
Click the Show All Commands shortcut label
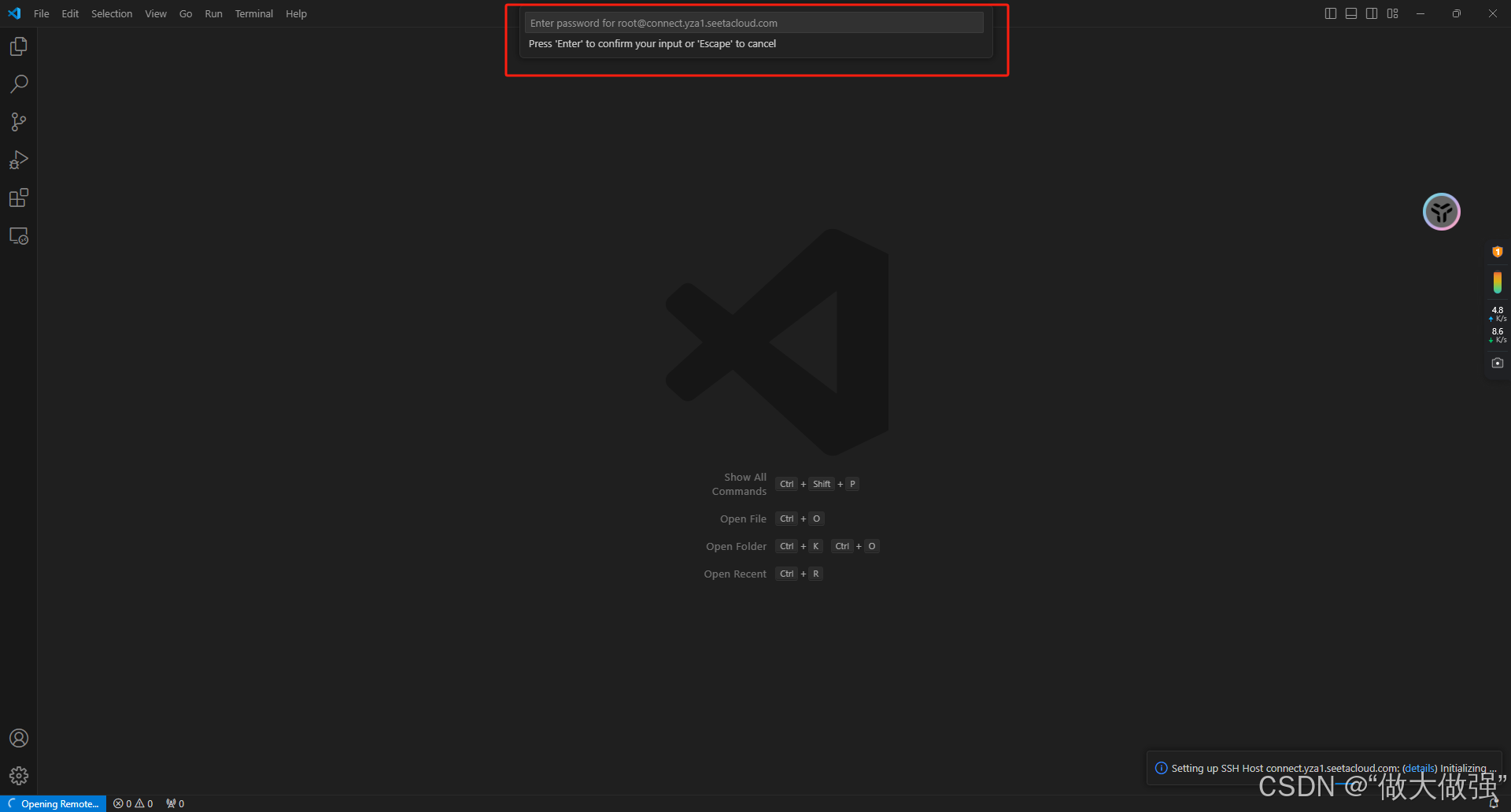(739, 484)
